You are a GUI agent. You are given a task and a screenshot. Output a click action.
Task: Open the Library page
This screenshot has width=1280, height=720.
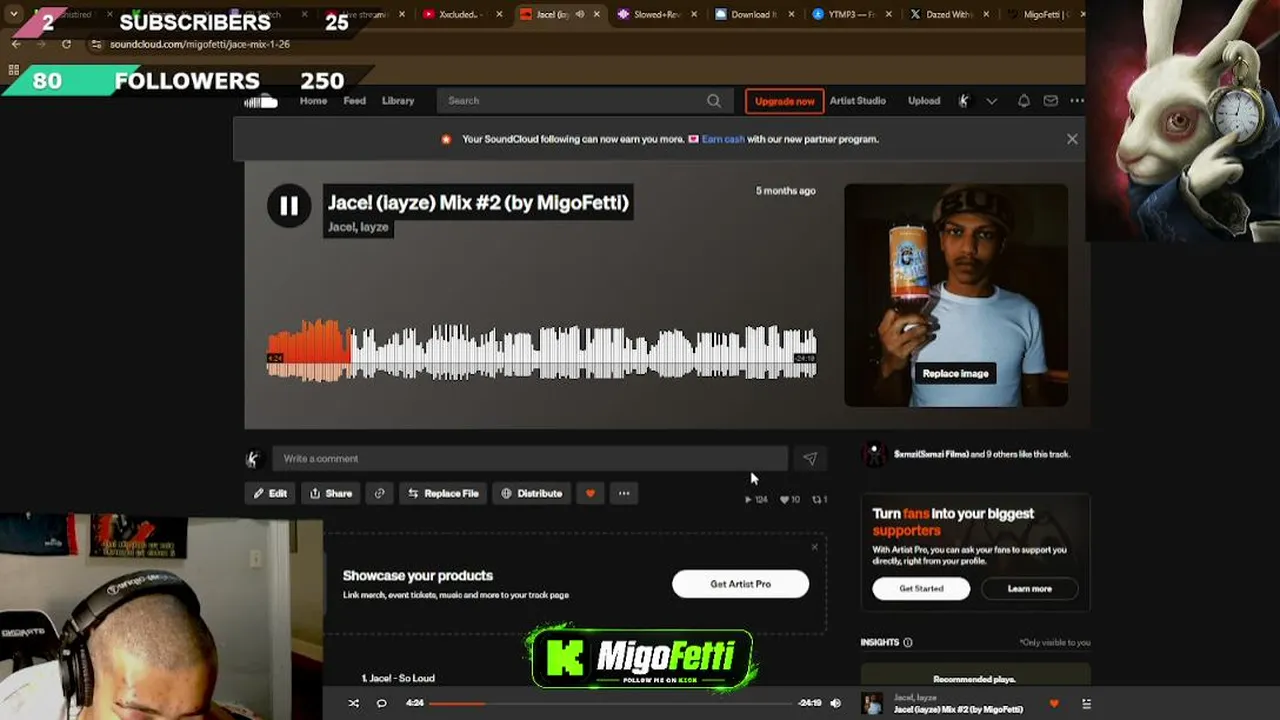coord(398,101)
